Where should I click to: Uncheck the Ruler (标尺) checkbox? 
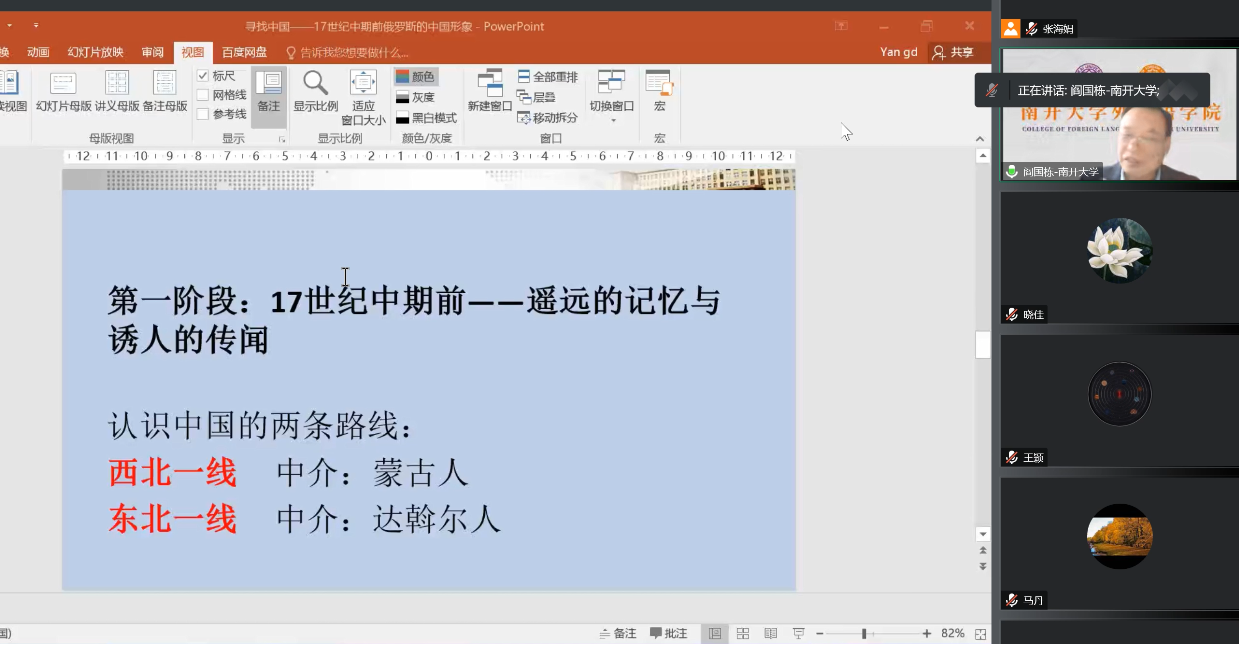(x=203, y=76)
